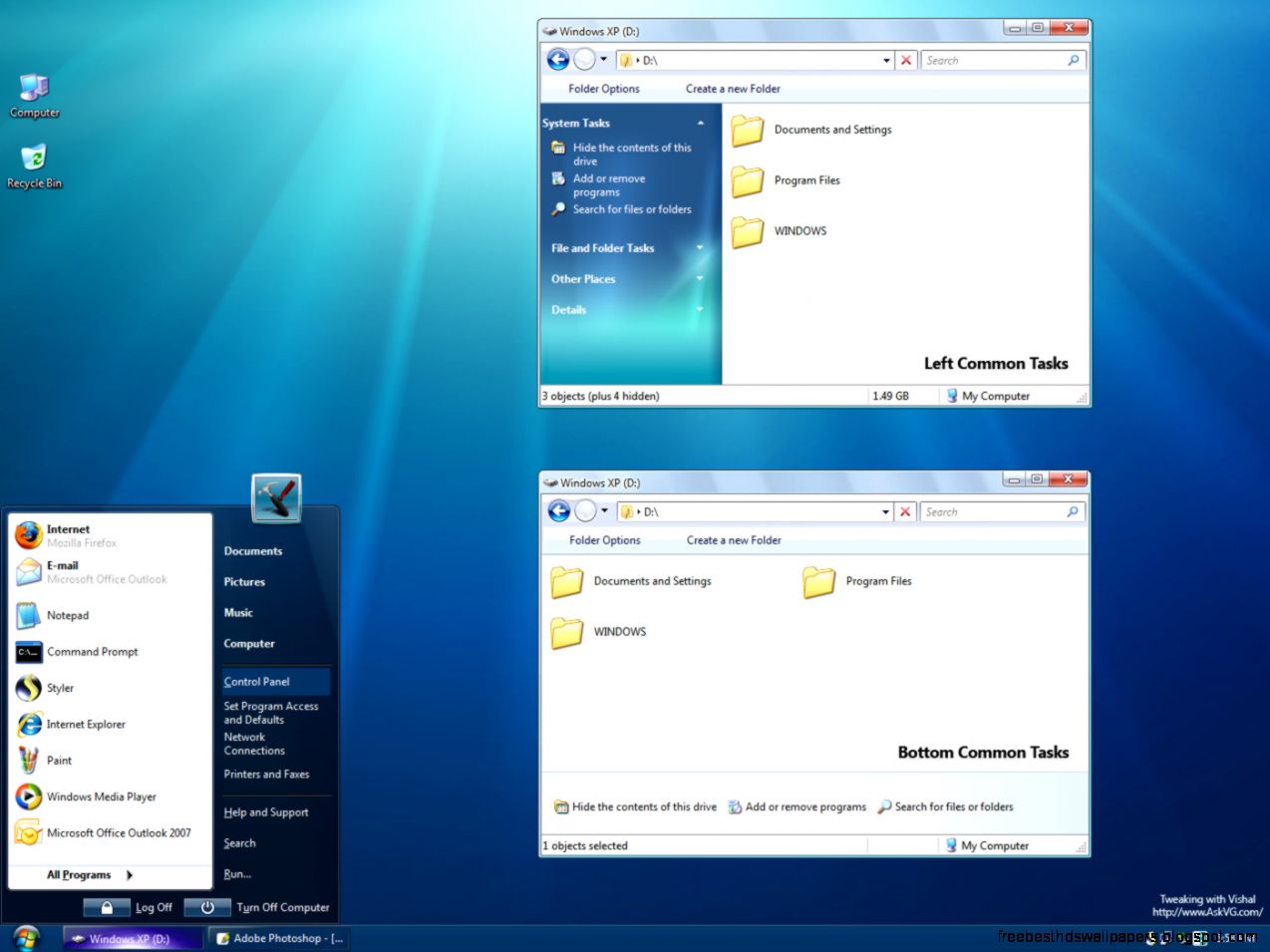Click the user account picture in the Start menu
Image resolution: width=1270 pixels, height=952 pixels.
click(276, 497)
